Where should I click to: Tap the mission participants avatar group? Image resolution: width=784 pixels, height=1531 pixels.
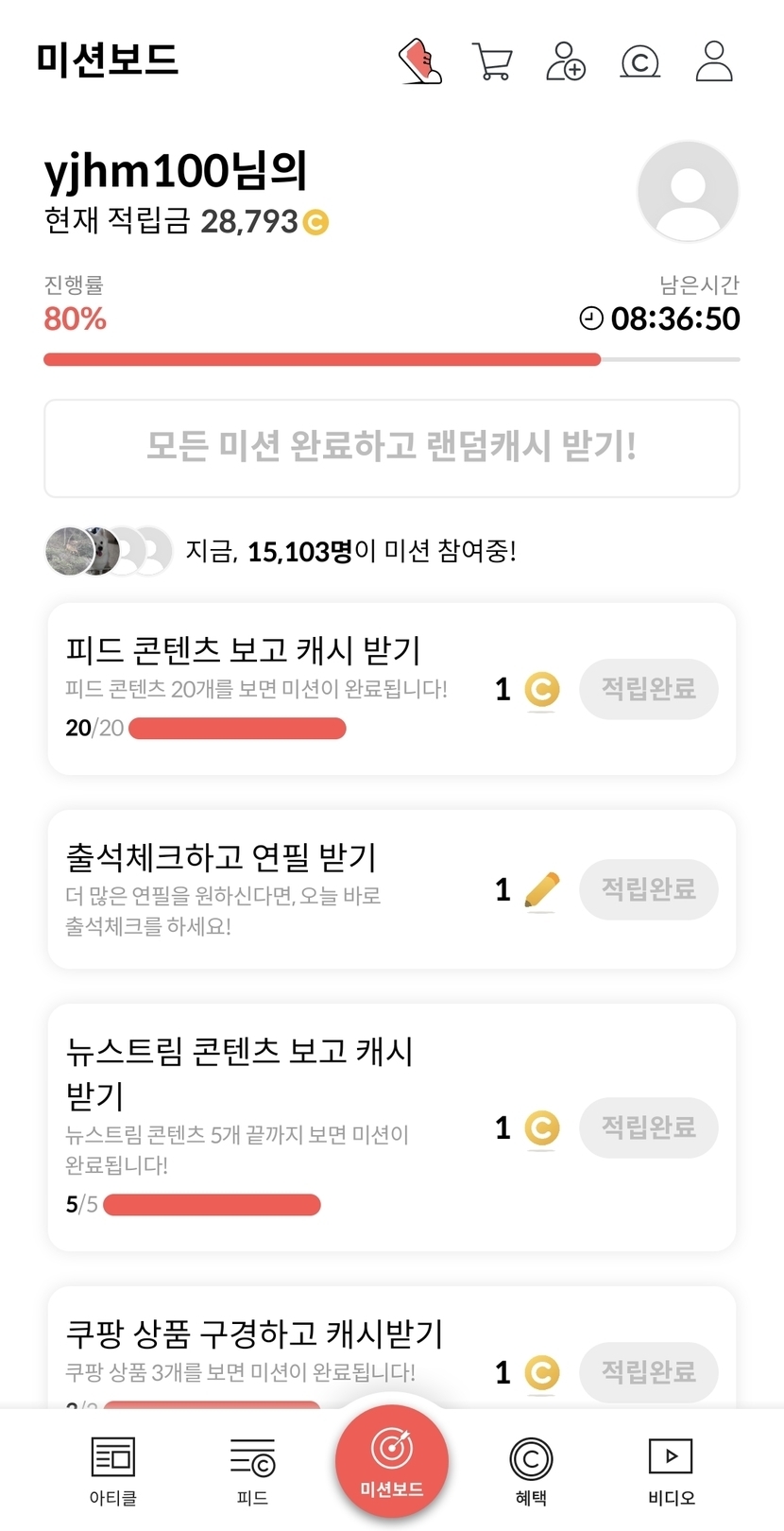point(109,551)
